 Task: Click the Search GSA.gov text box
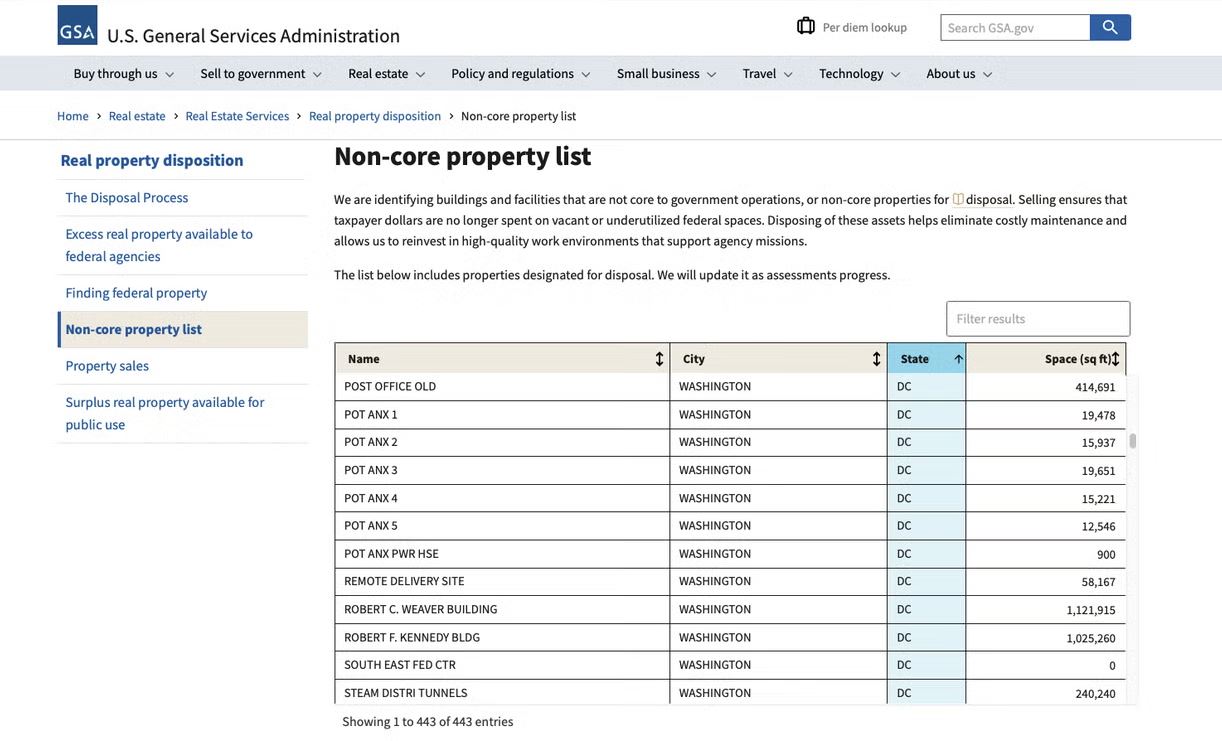1014,27
